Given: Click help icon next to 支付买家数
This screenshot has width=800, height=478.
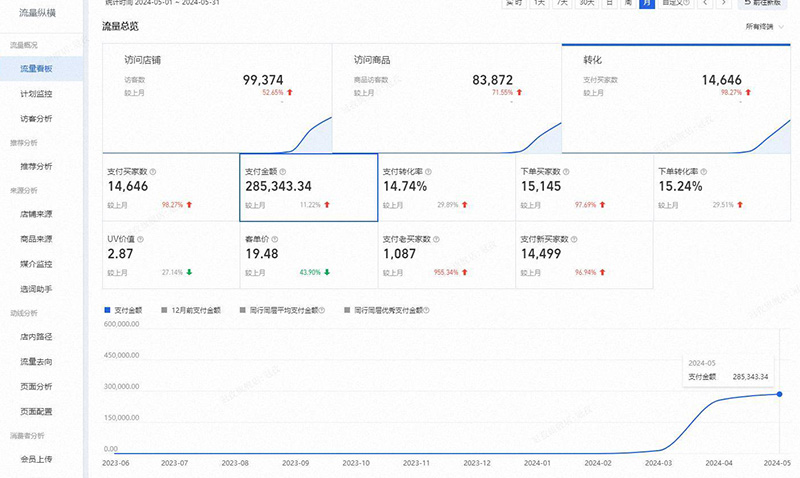Looking at the screenshot, I should pyautogui.click(x=153, y=172).
